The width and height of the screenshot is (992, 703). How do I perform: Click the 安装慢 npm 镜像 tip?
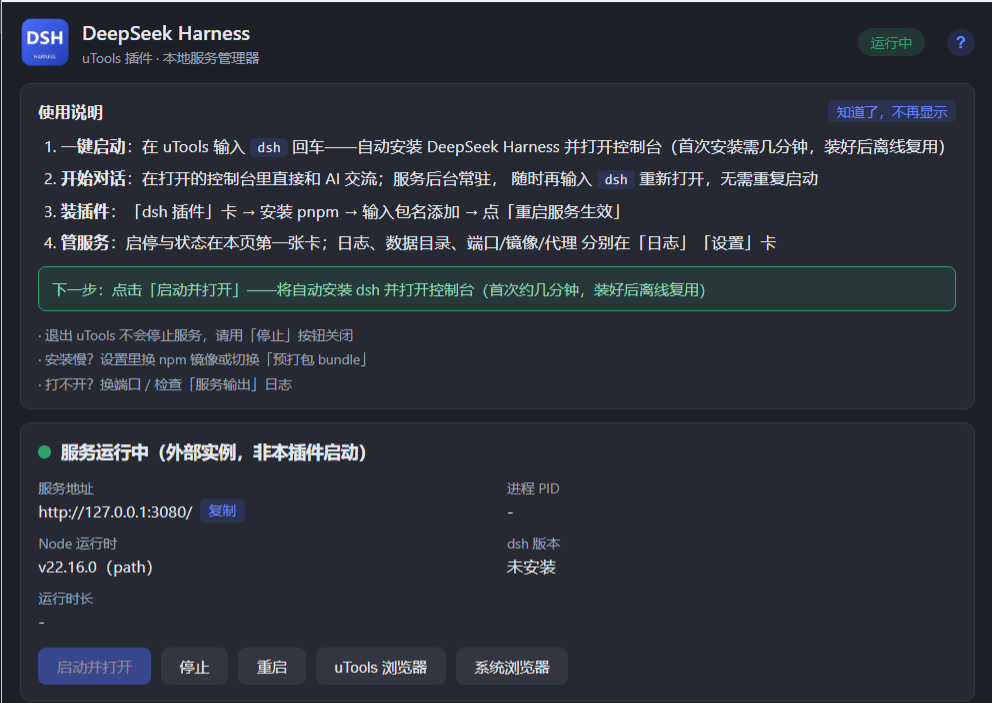click(x=202, y=359)
